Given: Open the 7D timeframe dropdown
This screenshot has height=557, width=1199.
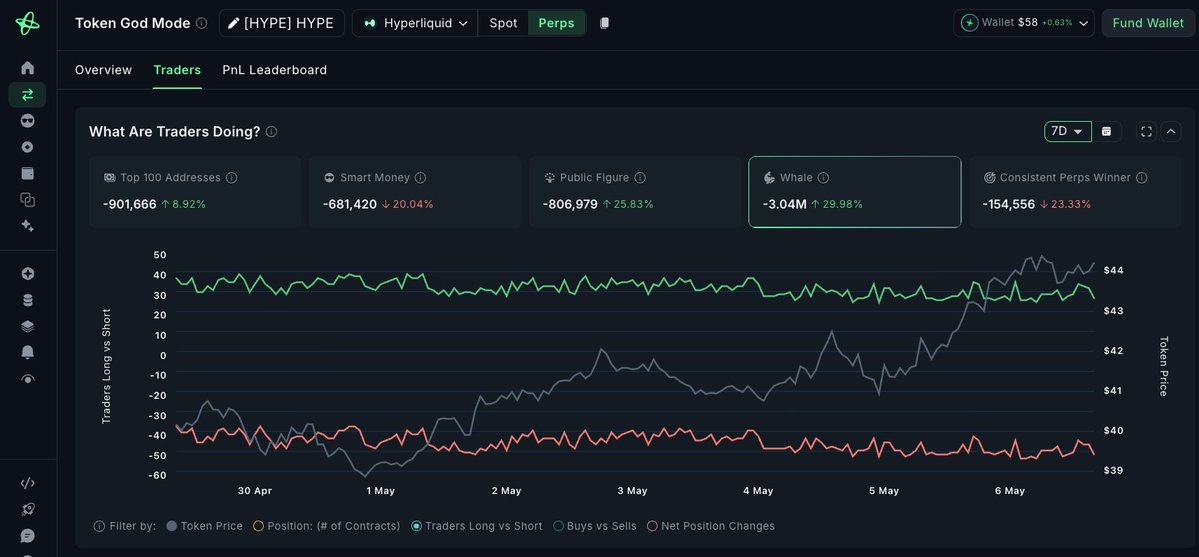Looking at the screenshot, I should tap(1068, 132).
